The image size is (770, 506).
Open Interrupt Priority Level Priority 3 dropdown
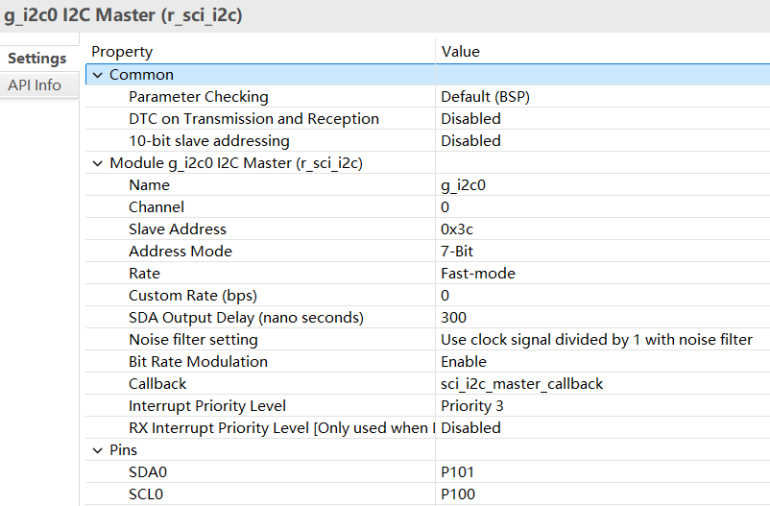472,406
